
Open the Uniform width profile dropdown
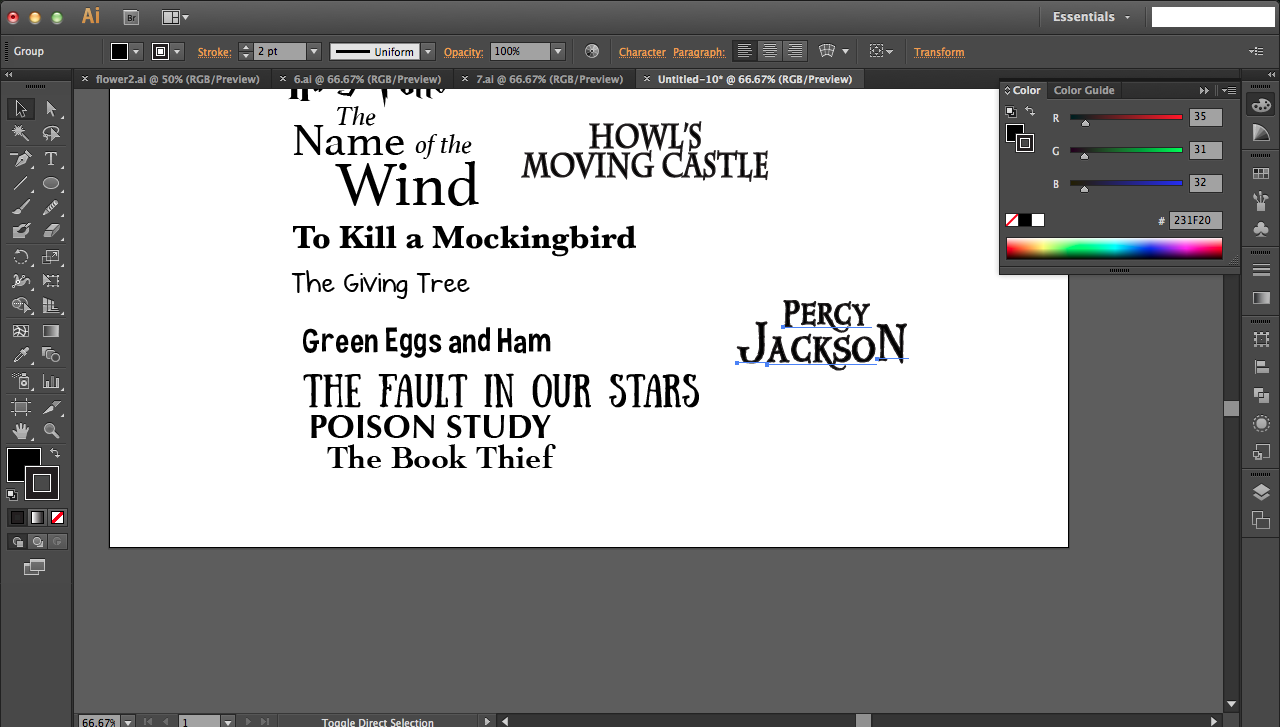pyautogui.click(x=428, y=51)
